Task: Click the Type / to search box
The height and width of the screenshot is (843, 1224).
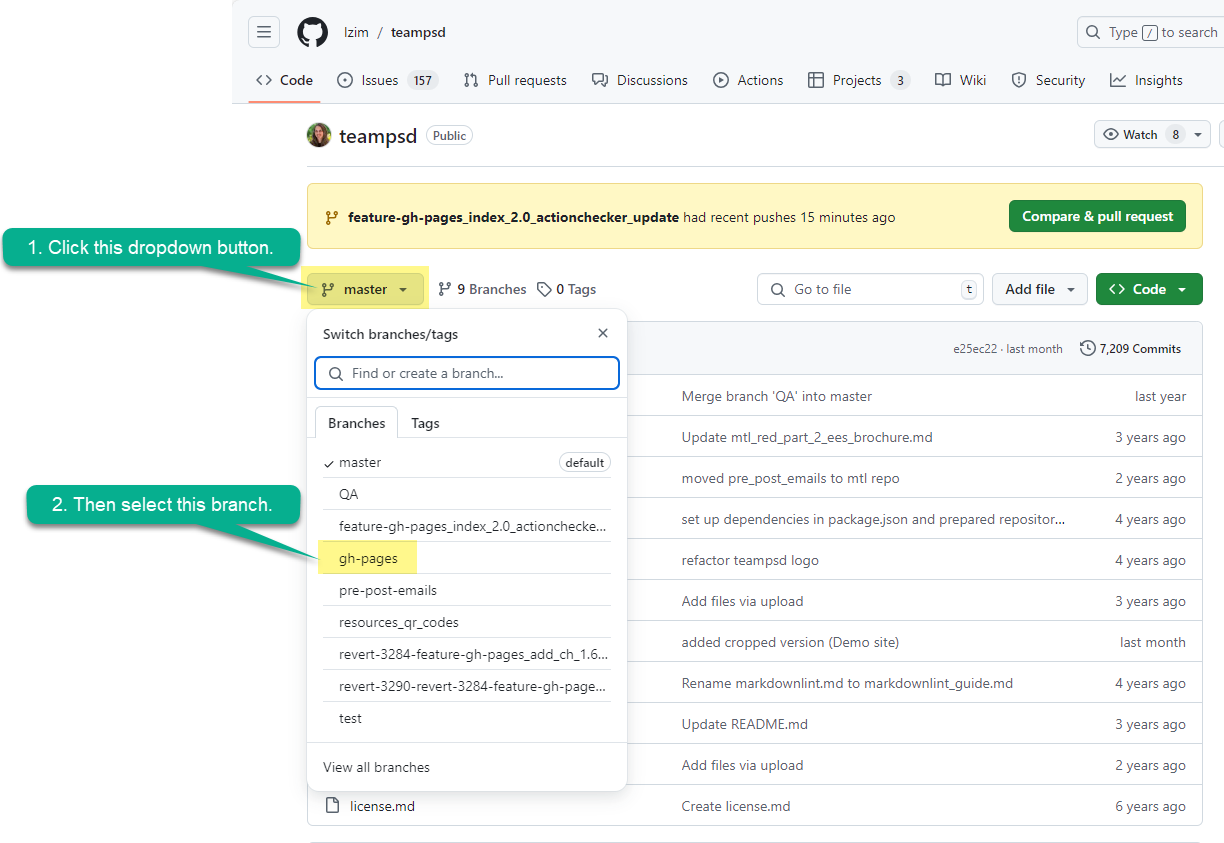Action: [x=1150, y=32]
